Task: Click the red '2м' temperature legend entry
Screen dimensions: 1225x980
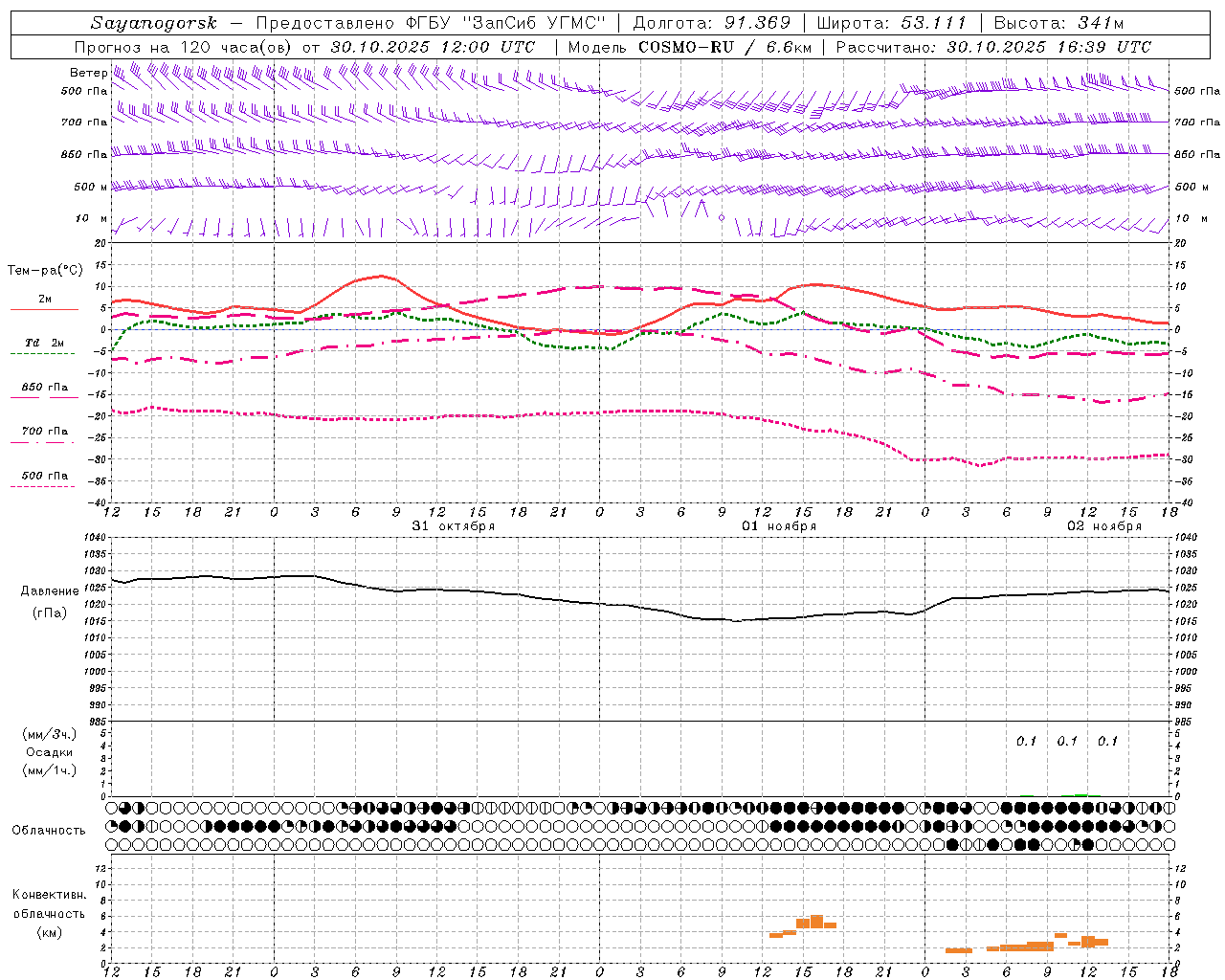Action: point(44,300)
